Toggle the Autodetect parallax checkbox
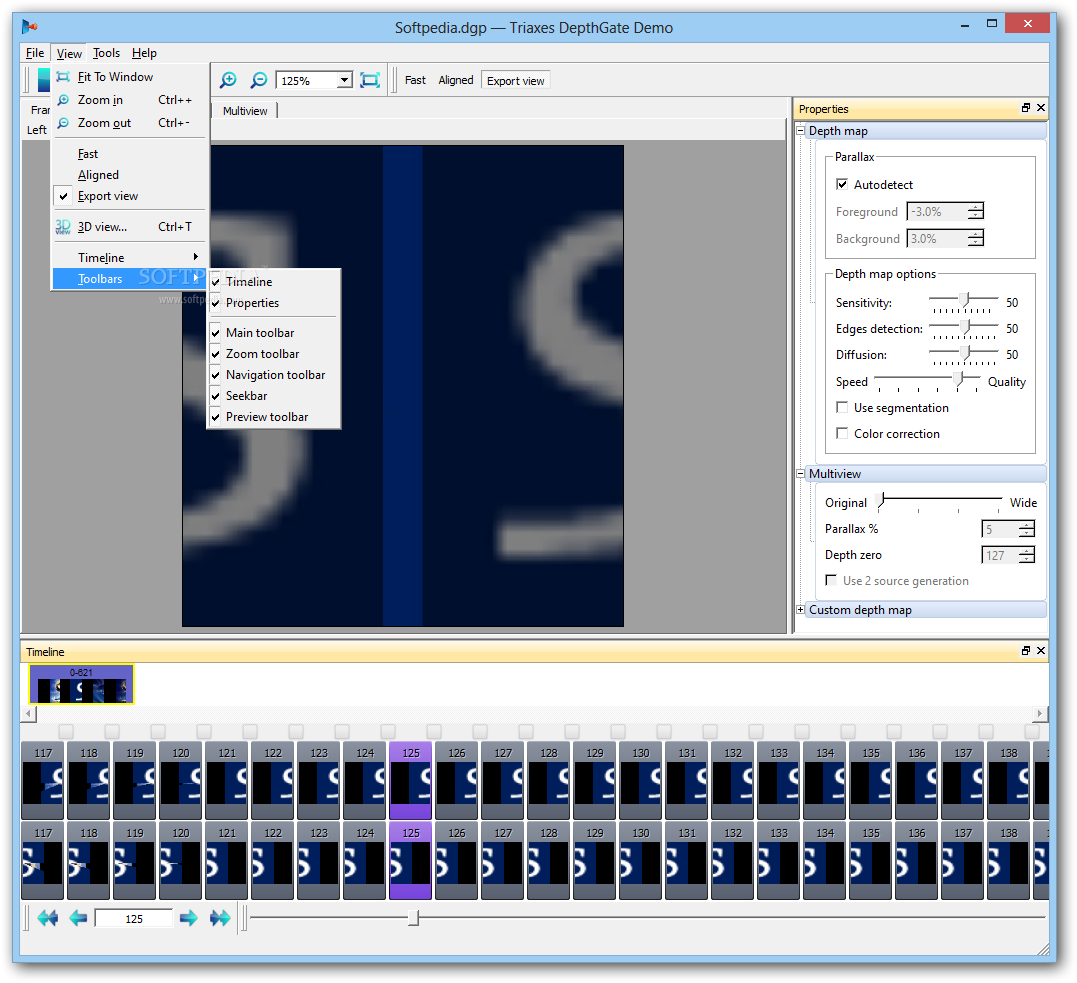1077x983 pixels. click(842, 184)
